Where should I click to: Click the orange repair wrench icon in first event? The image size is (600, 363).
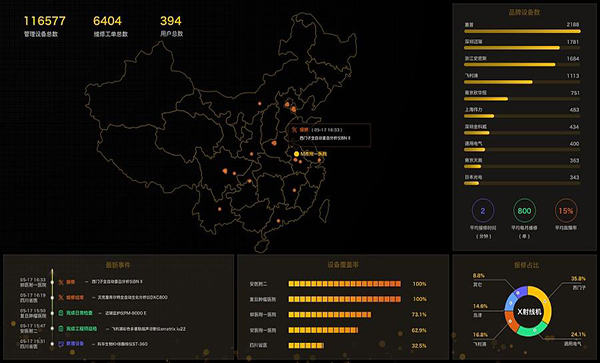tap(61, 282)
